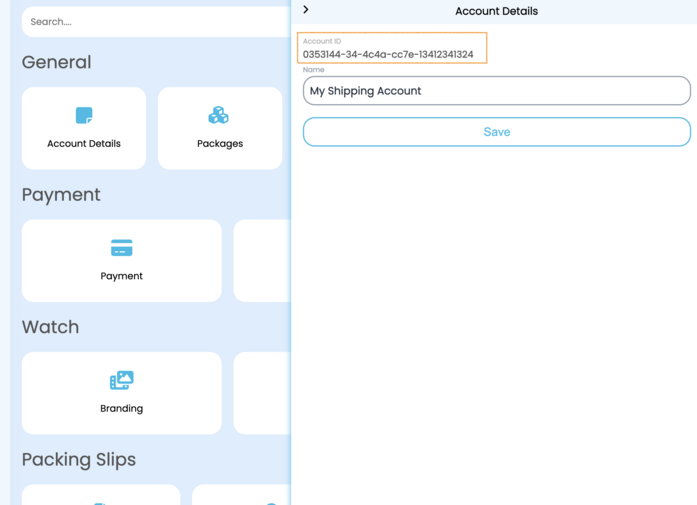697x505 pixels.
Task: Click the partially hidden card beside Branding
Action: coord(262,392)
